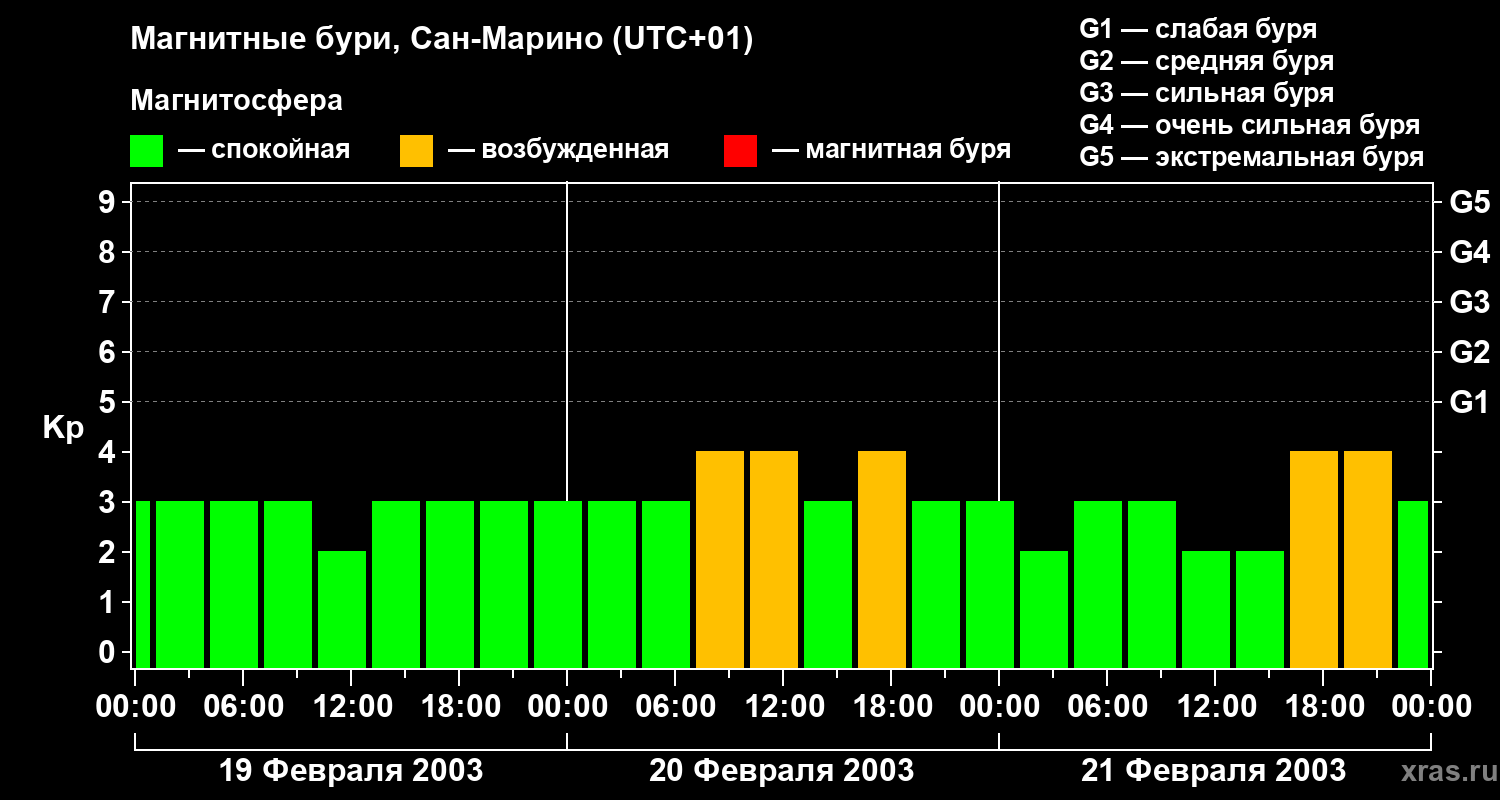Click the '5' value on the Kp axis
Viewport: 1500px width, 800px height.
tap(109, 402)
